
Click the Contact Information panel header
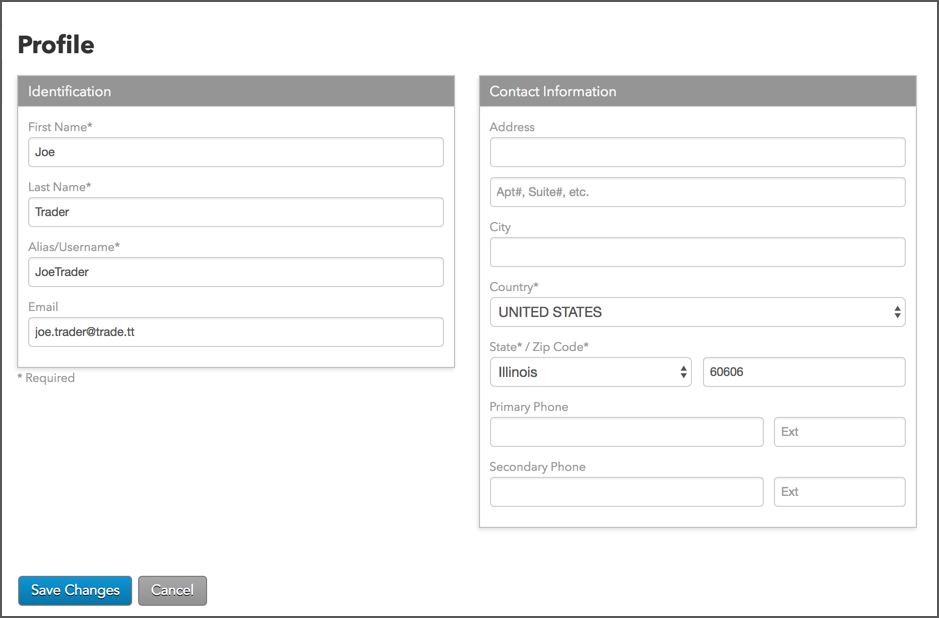click(698, 91)
